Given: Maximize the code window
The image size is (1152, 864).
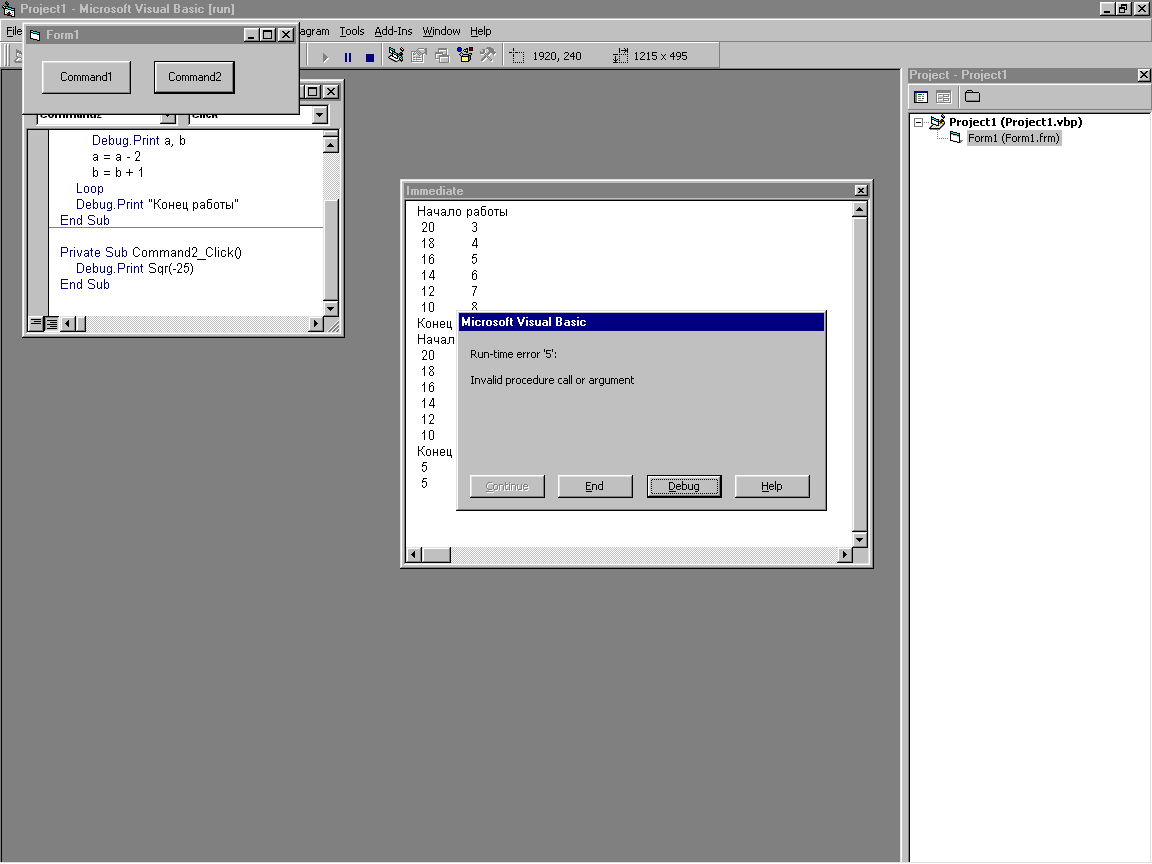Looking at the screenshot, I should click(x=312, y=92).
